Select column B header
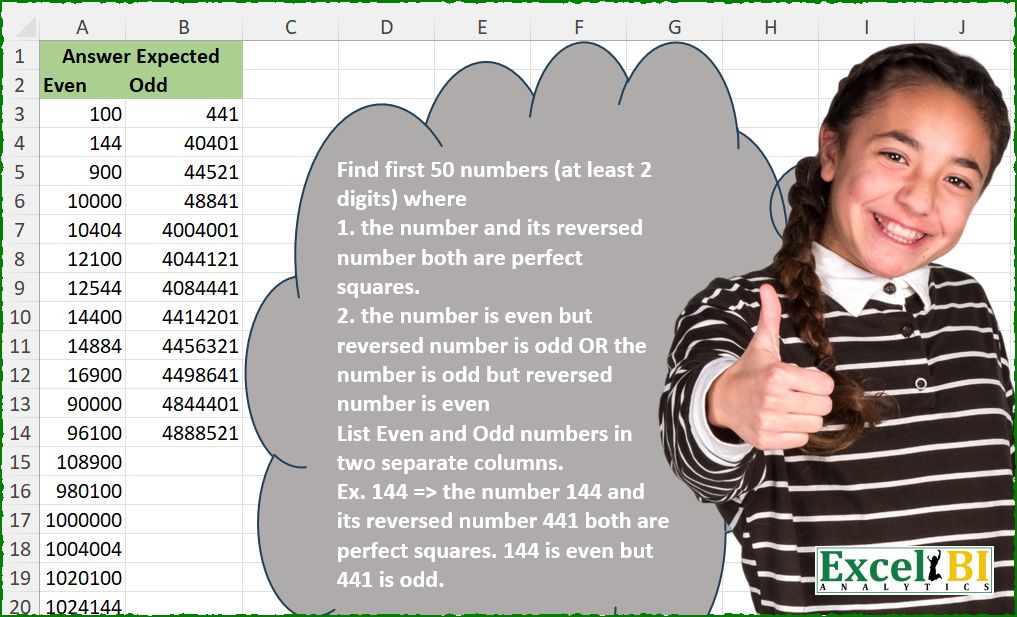The width and height of the screenshot is (1017, 617). coord(184,27)
